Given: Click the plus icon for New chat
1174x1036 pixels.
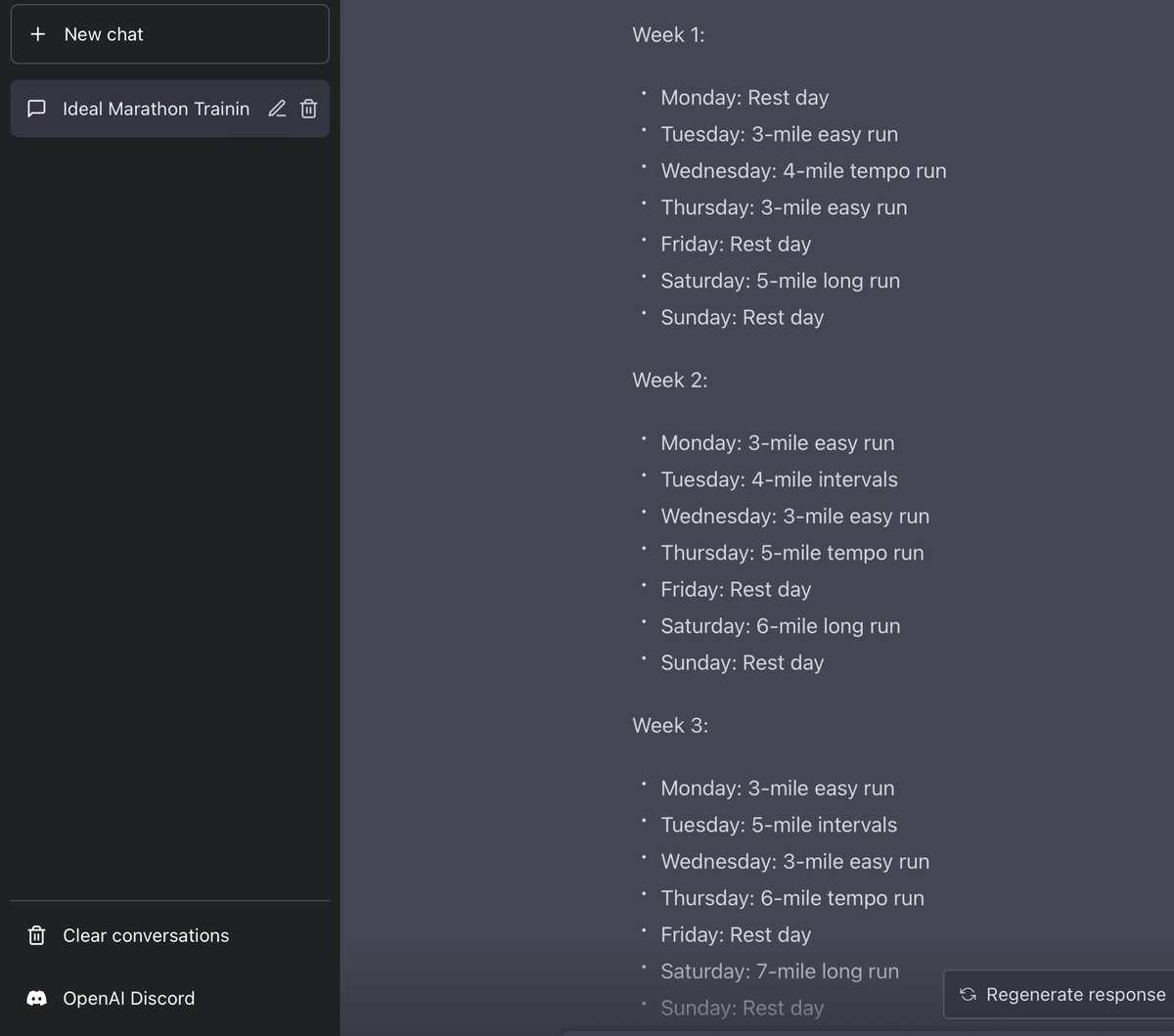Looking at the screenshot, I should click(x=37, y=34).
